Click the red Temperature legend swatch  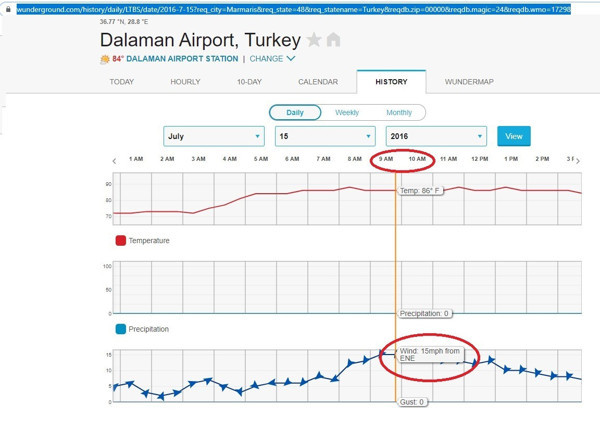coord(121,240)
